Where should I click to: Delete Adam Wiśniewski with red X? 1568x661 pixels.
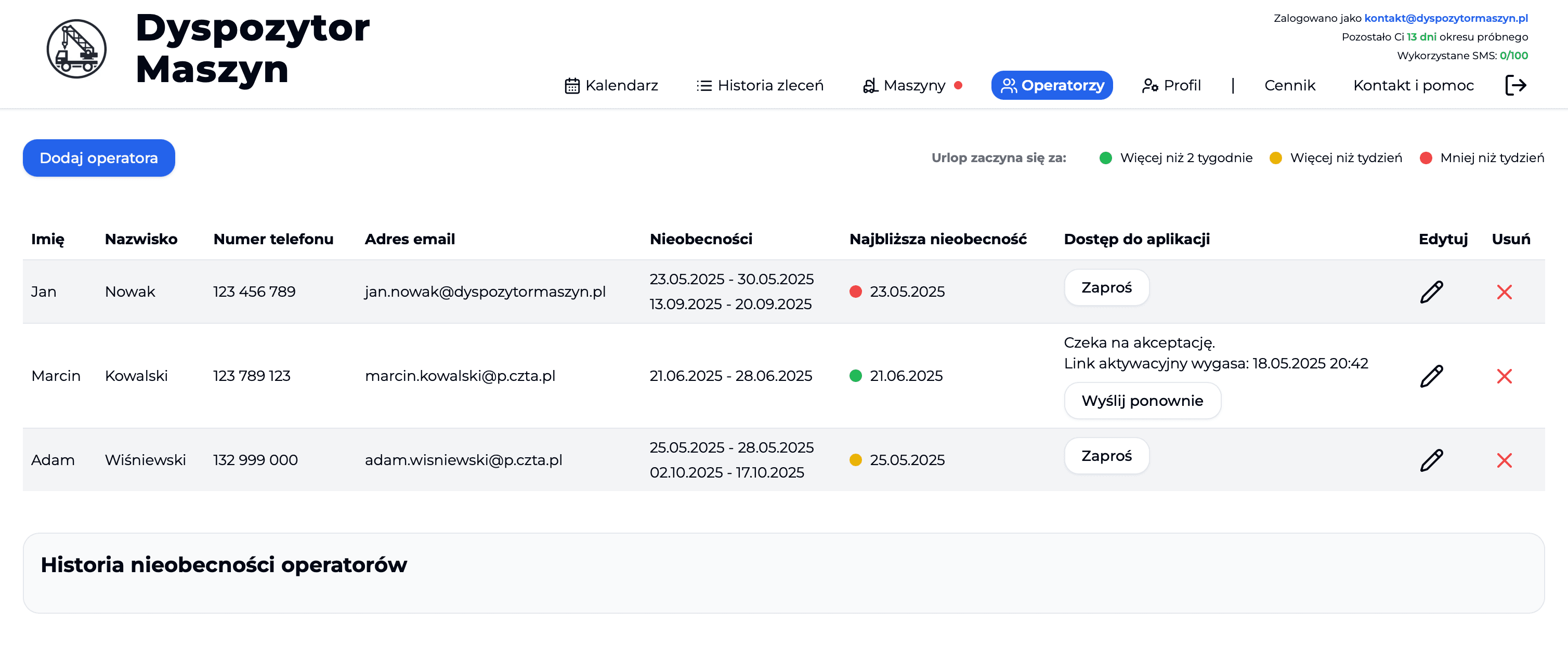click(1504, 460)
